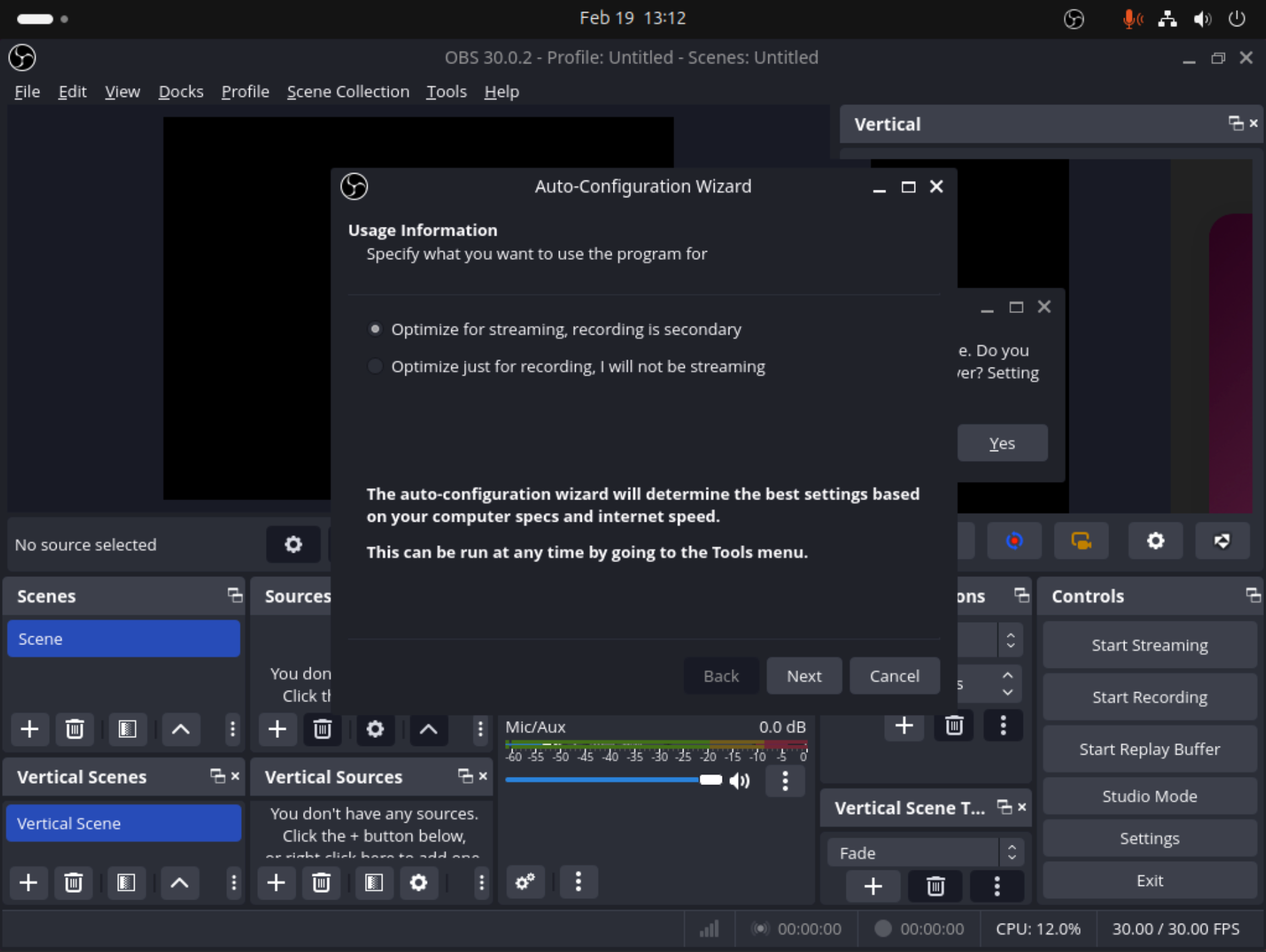Delete the selected scene with trash icon
This screenshot has height=952, width=1266.
(x=74, y=729)
